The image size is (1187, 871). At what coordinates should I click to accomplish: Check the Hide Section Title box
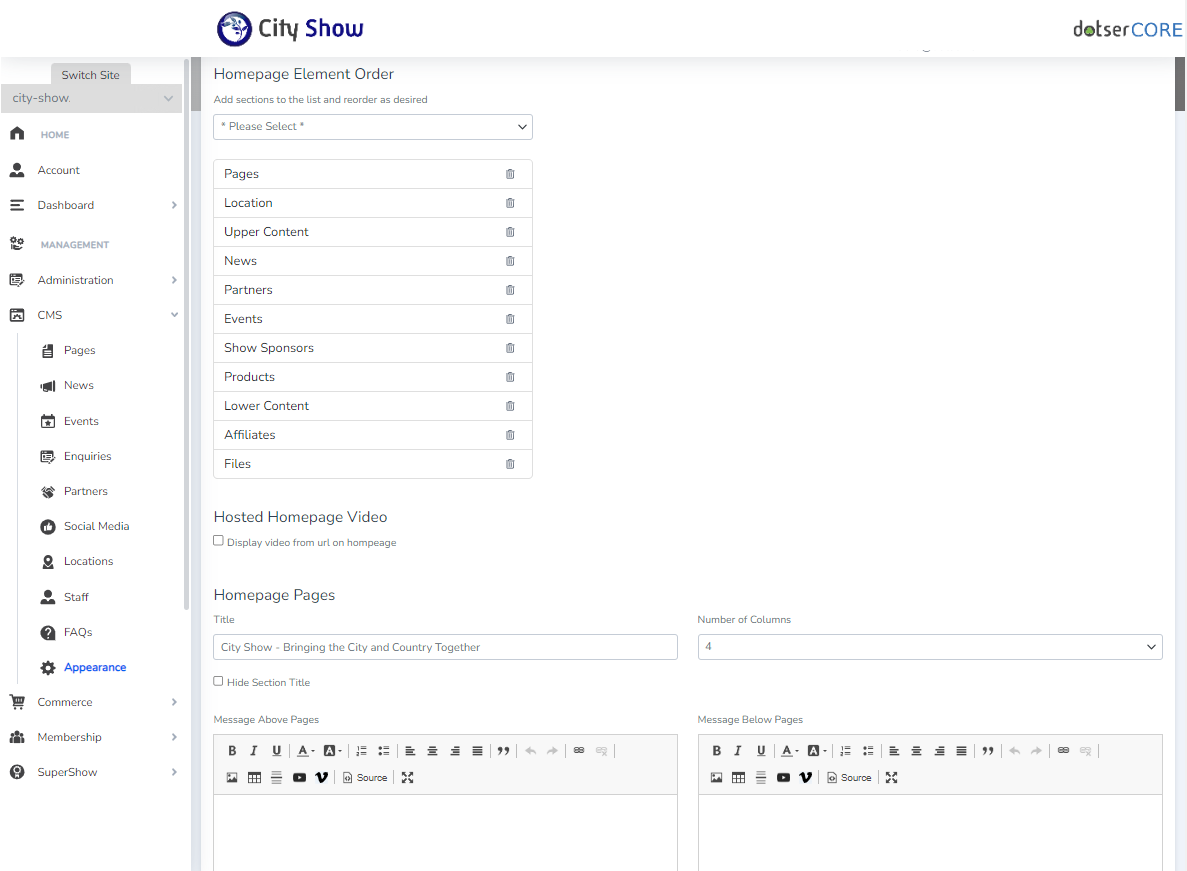tap(219, 681)
